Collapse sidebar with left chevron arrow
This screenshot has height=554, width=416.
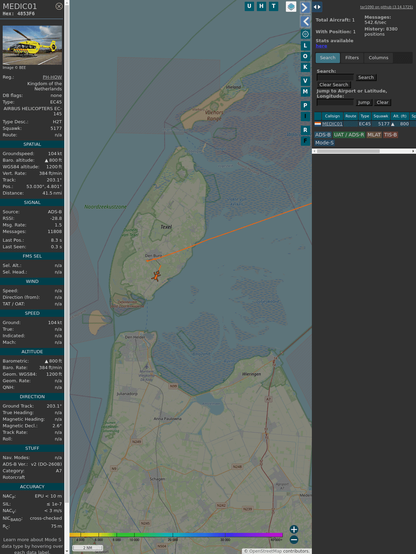(x=305, y=22)
